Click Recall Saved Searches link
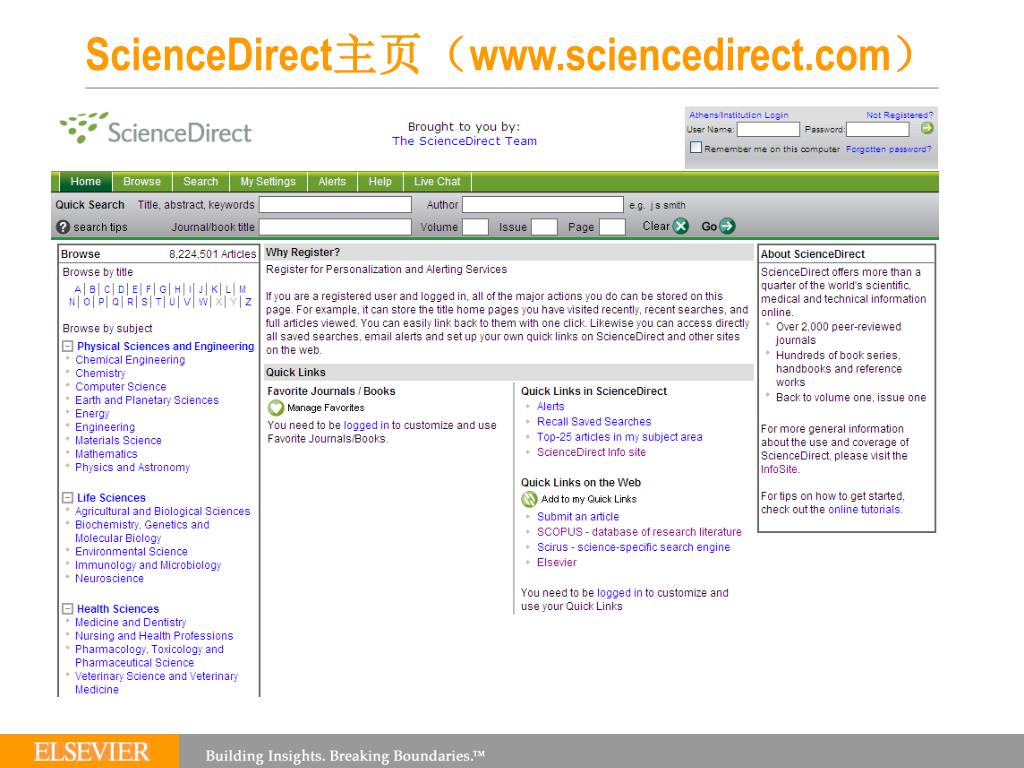The image size is (1024, 768). (594, 422)
